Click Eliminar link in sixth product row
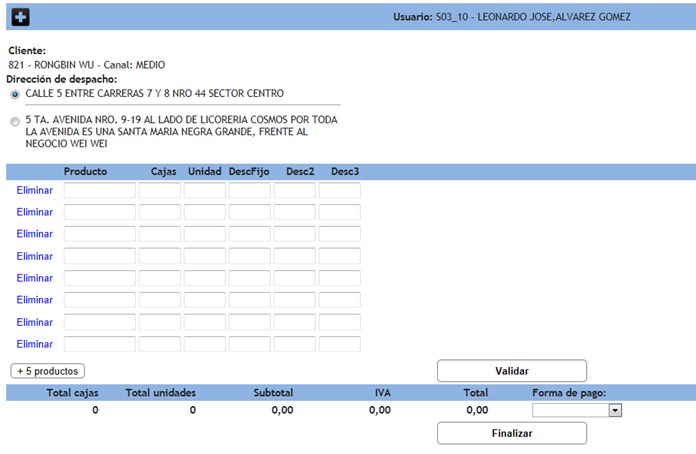Image resolution: width=696 pixels, height=454 pixels. [x=35, y=300]
